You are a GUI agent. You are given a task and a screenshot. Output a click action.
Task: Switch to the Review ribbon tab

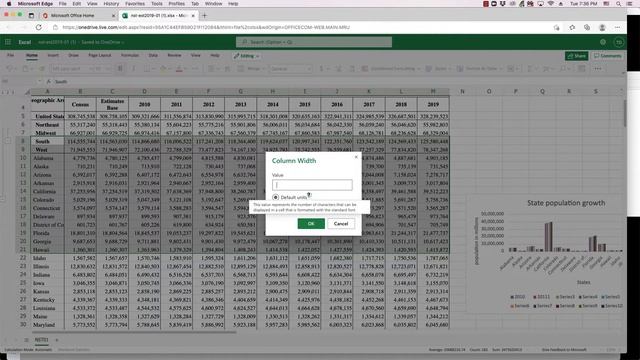tap(174, 55)
